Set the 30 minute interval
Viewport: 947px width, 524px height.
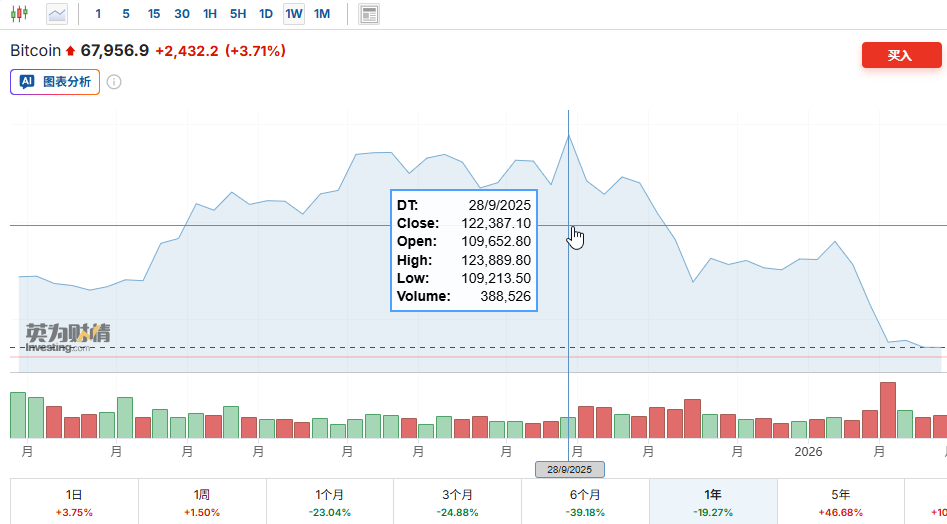coord(182,13)
